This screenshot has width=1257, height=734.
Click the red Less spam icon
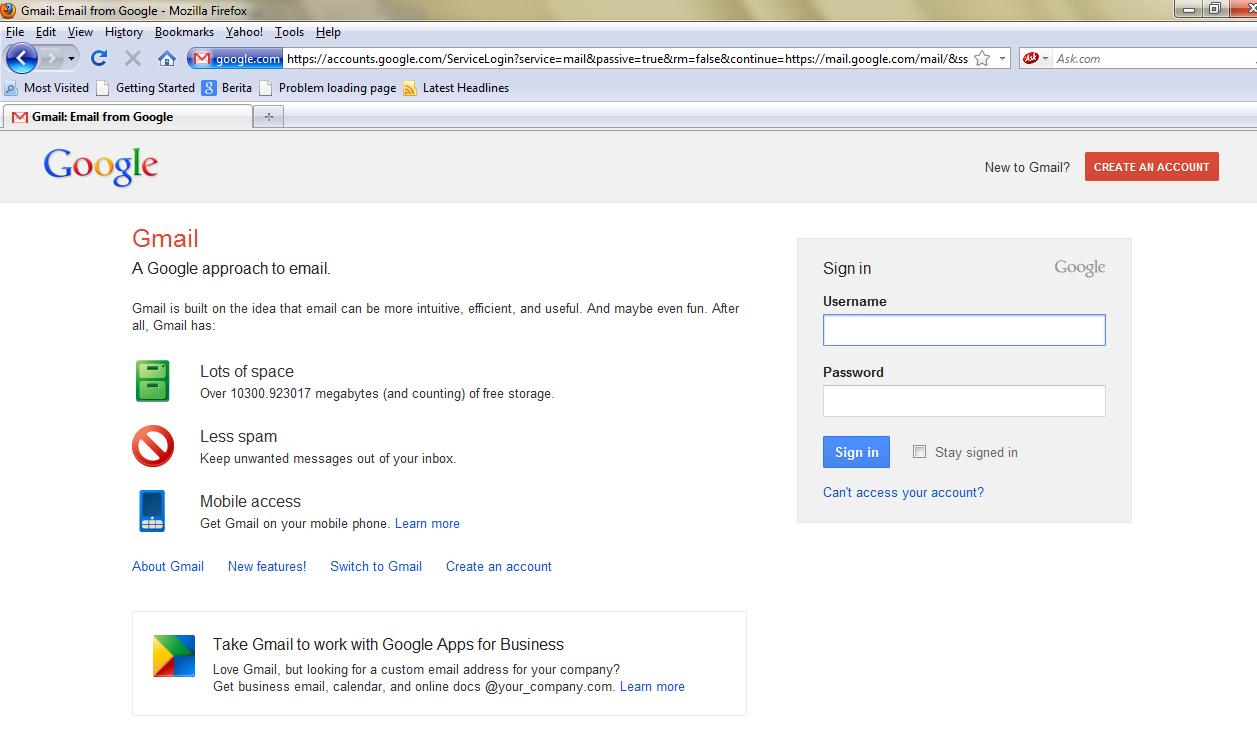pos(153,446)
